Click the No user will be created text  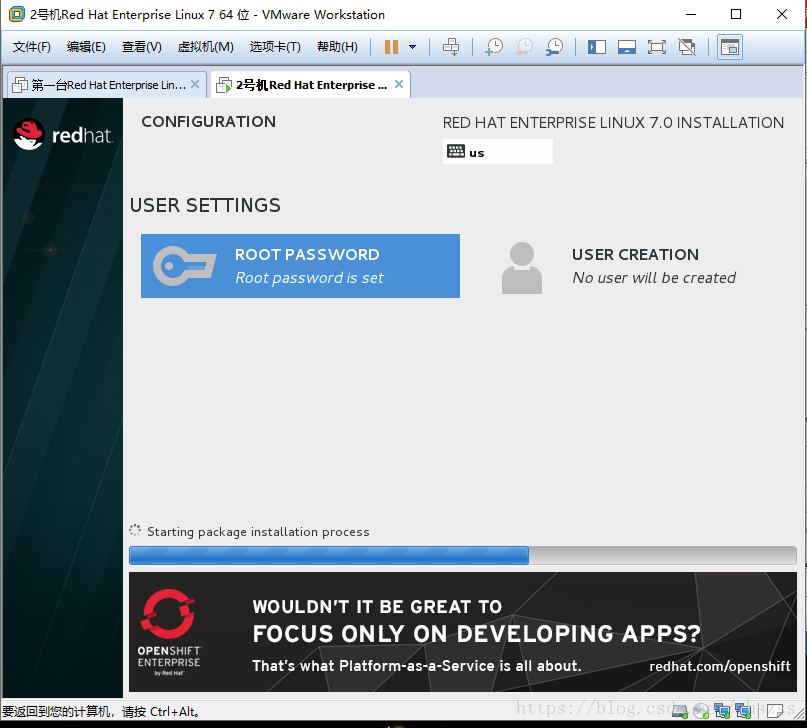pos(654,278)
